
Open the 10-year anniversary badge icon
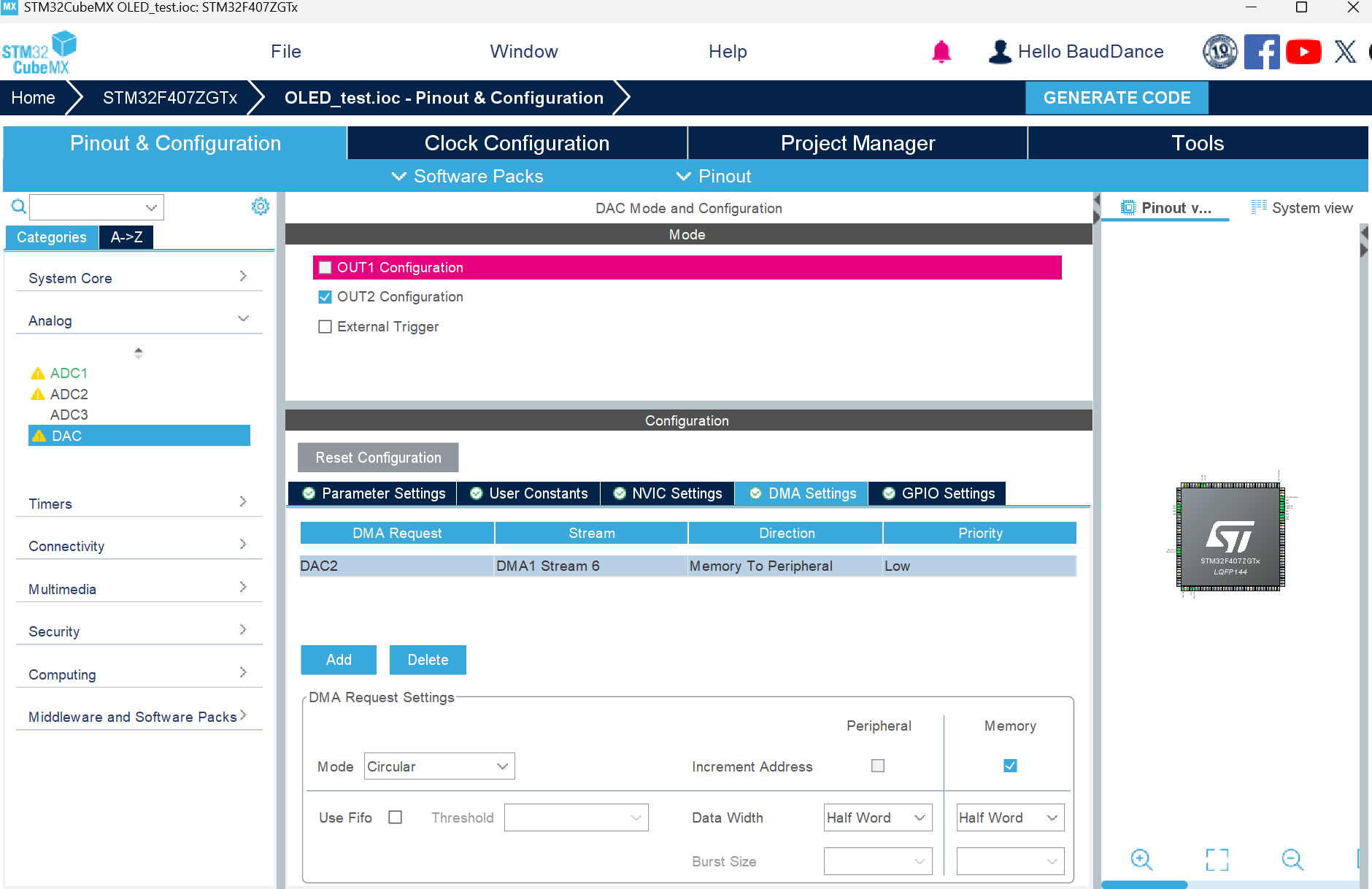tap(1219, 52)
